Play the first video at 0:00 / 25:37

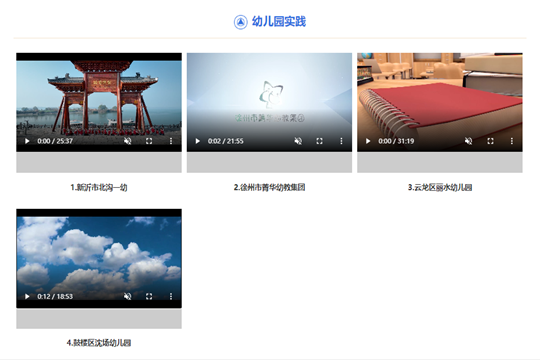[27, 141]
